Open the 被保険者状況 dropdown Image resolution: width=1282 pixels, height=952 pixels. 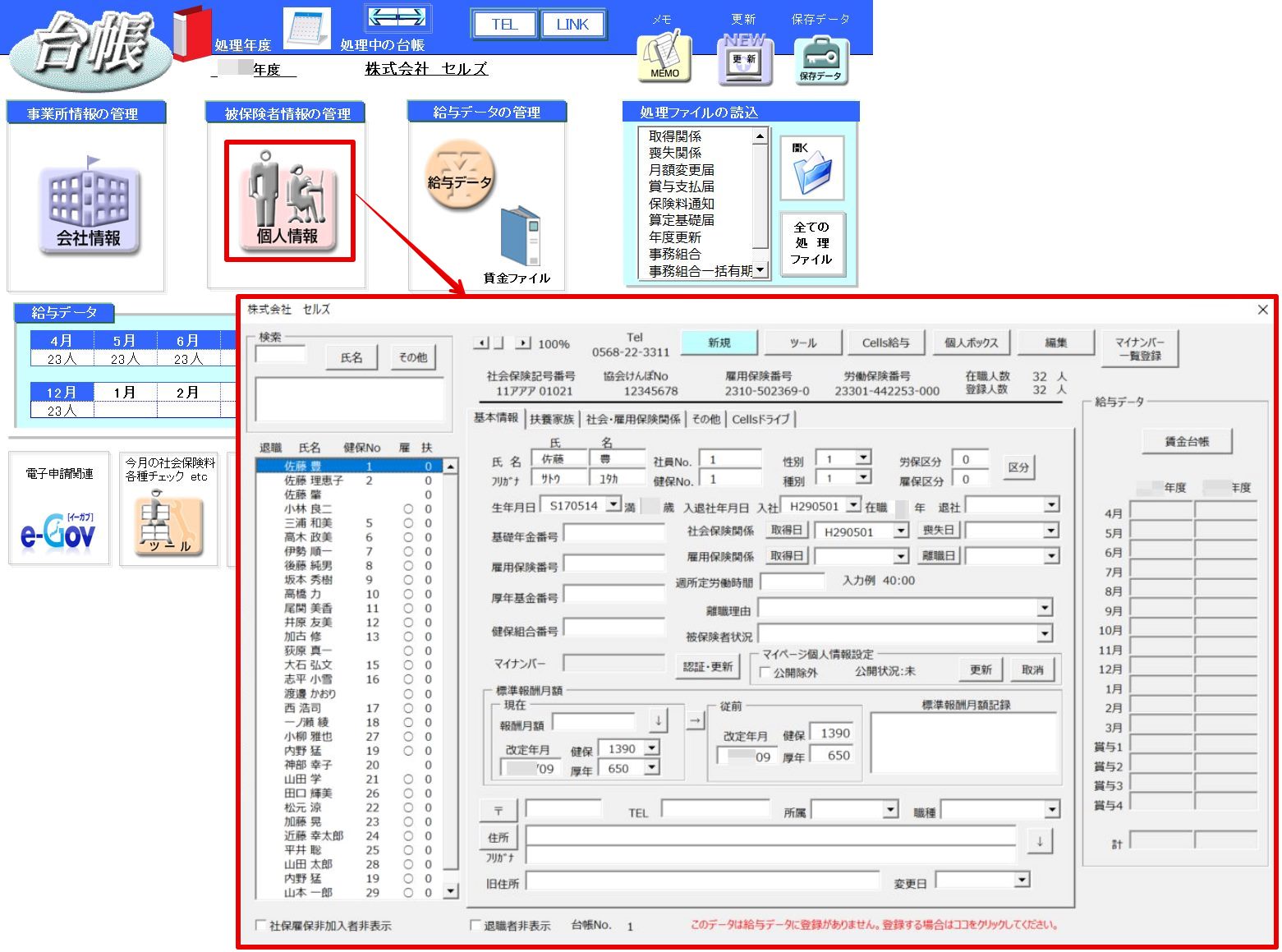click(x=1044, y=633)
